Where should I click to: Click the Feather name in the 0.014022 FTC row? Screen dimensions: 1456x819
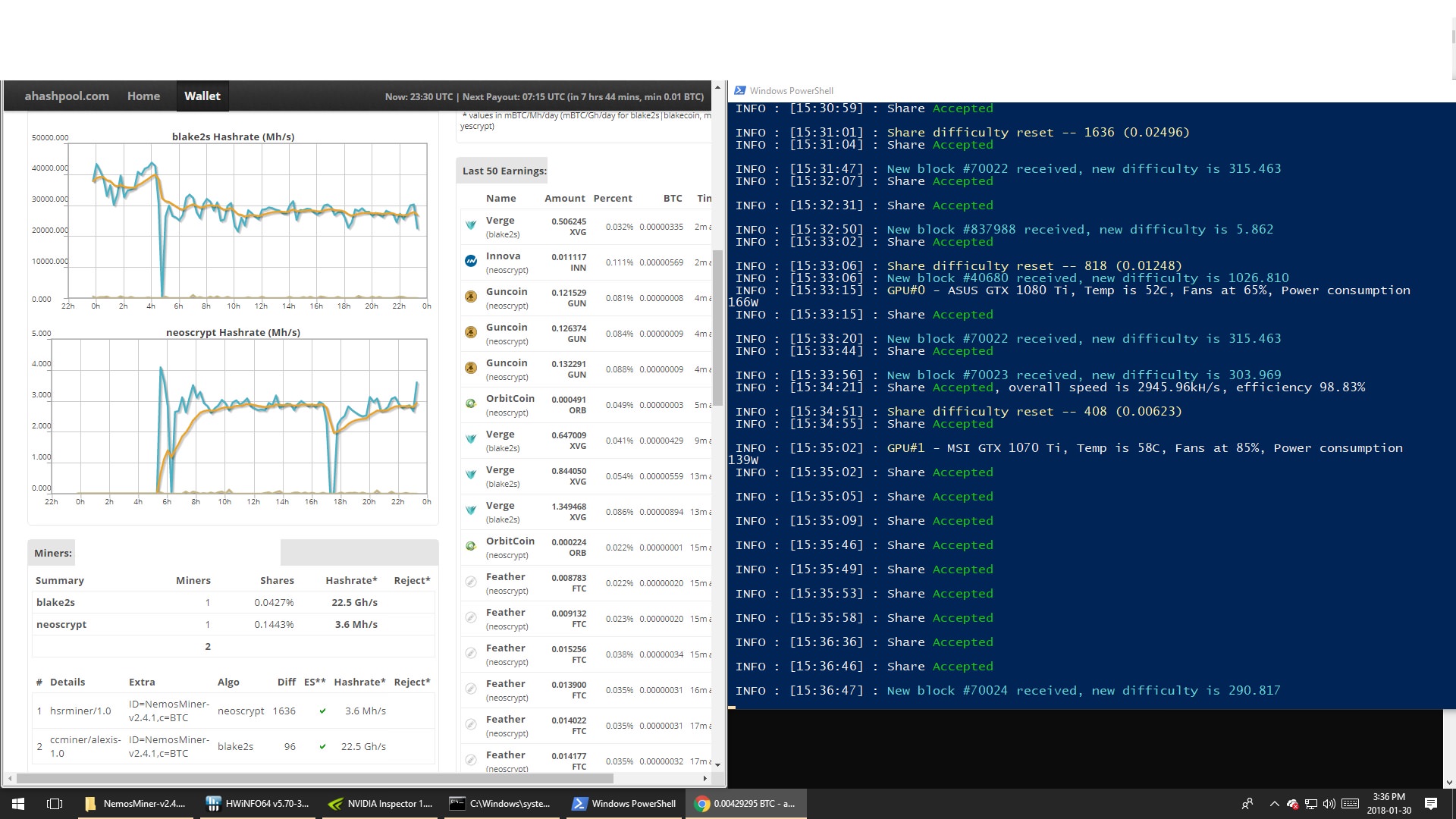[505, 720]
